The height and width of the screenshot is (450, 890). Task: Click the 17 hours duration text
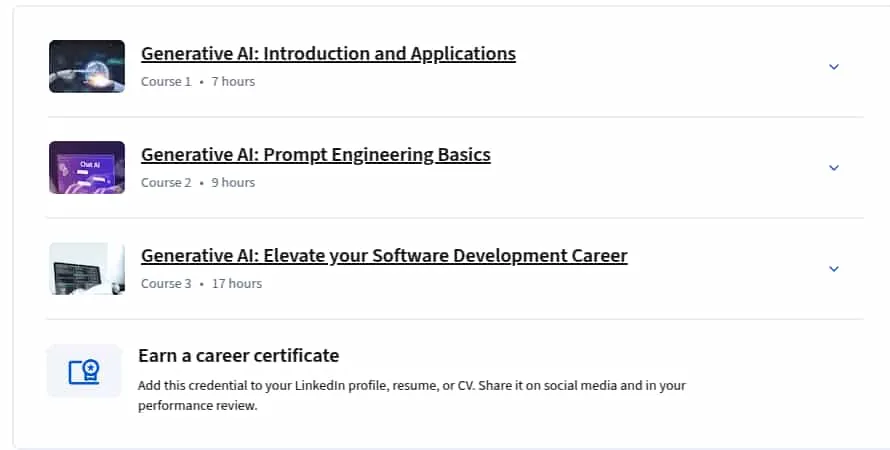pyautogui.click(x=237, y=283)
